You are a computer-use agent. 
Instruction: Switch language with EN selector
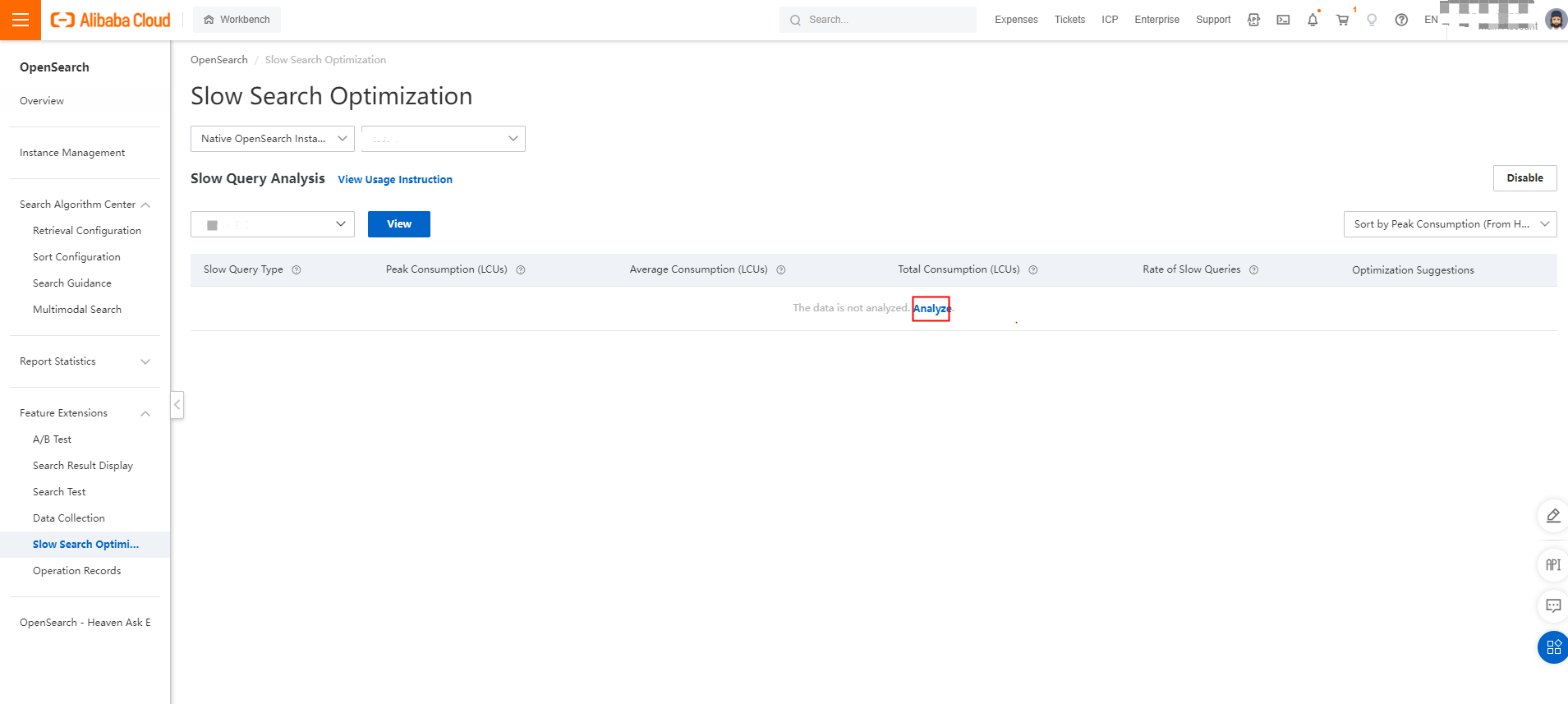pyautogui.click(x=1431, y=20)
